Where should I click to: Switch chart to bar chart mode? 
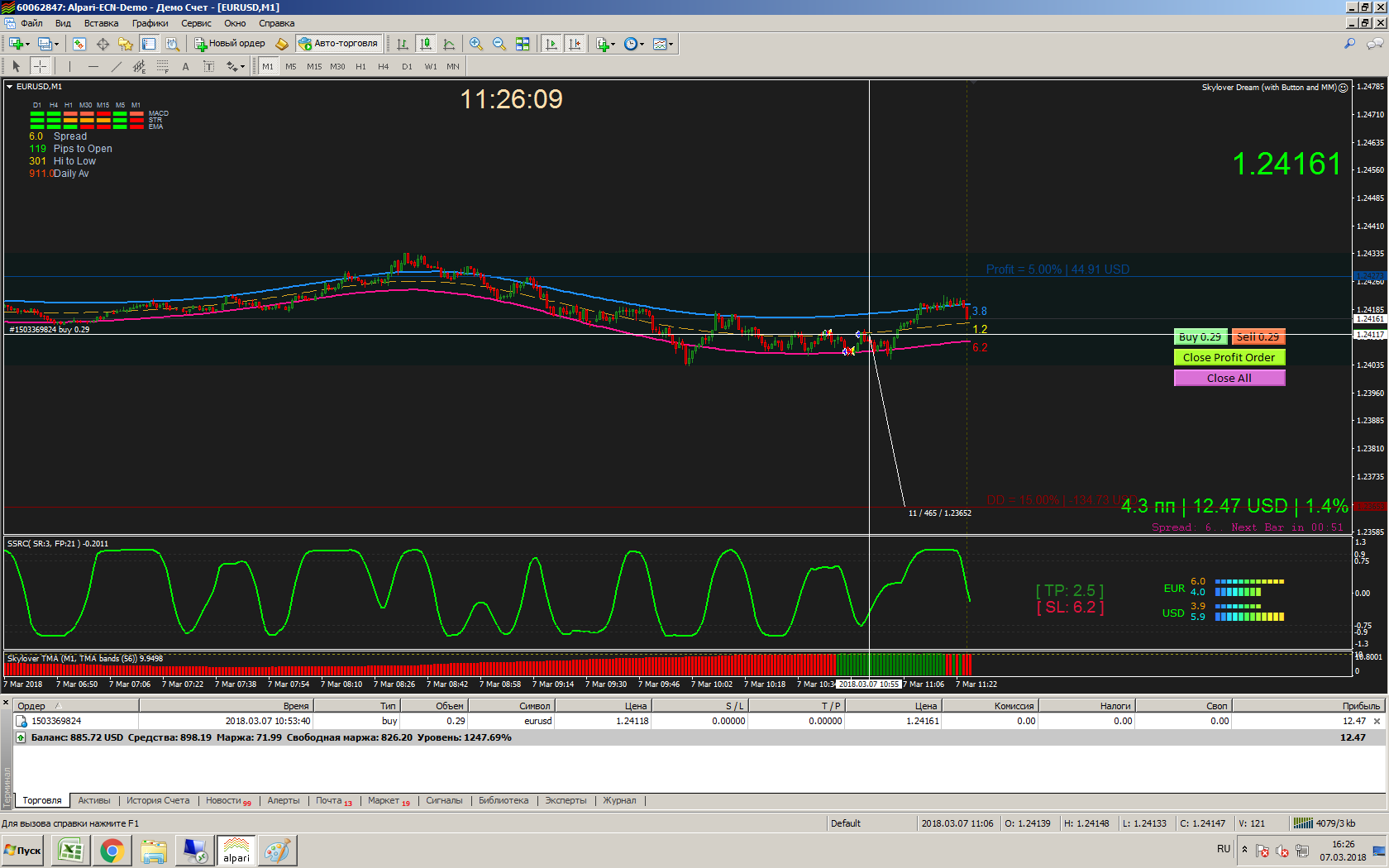[x=403, y=44]
